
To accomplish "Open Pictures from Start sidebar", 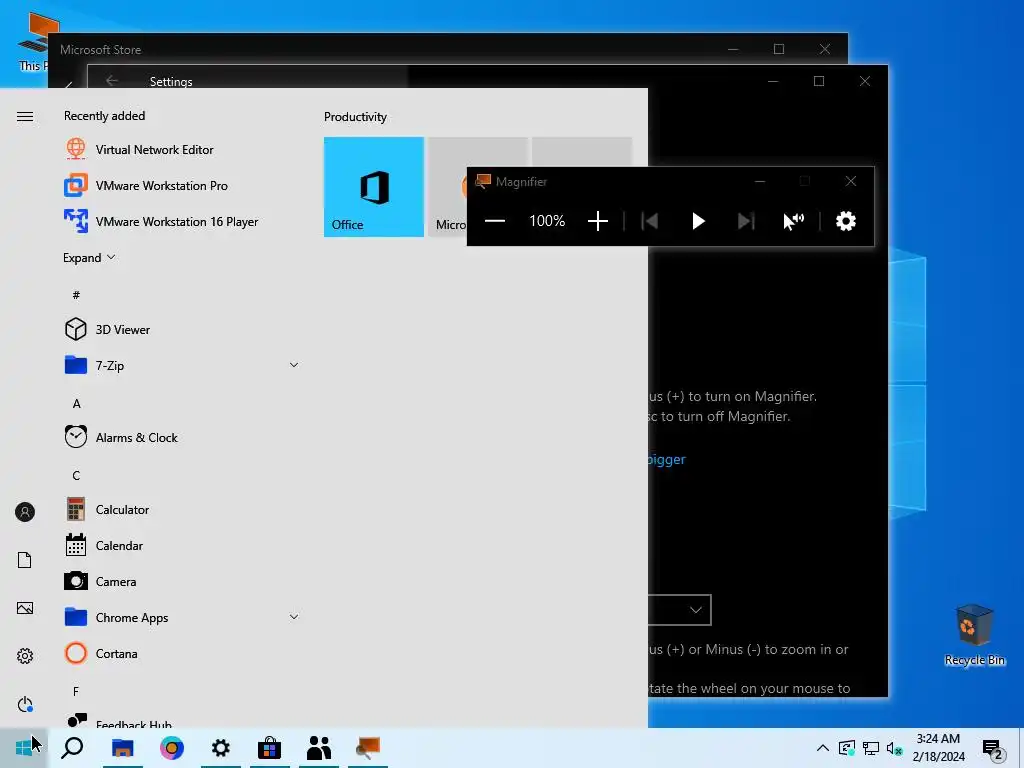I will click(x=25, y=608).
